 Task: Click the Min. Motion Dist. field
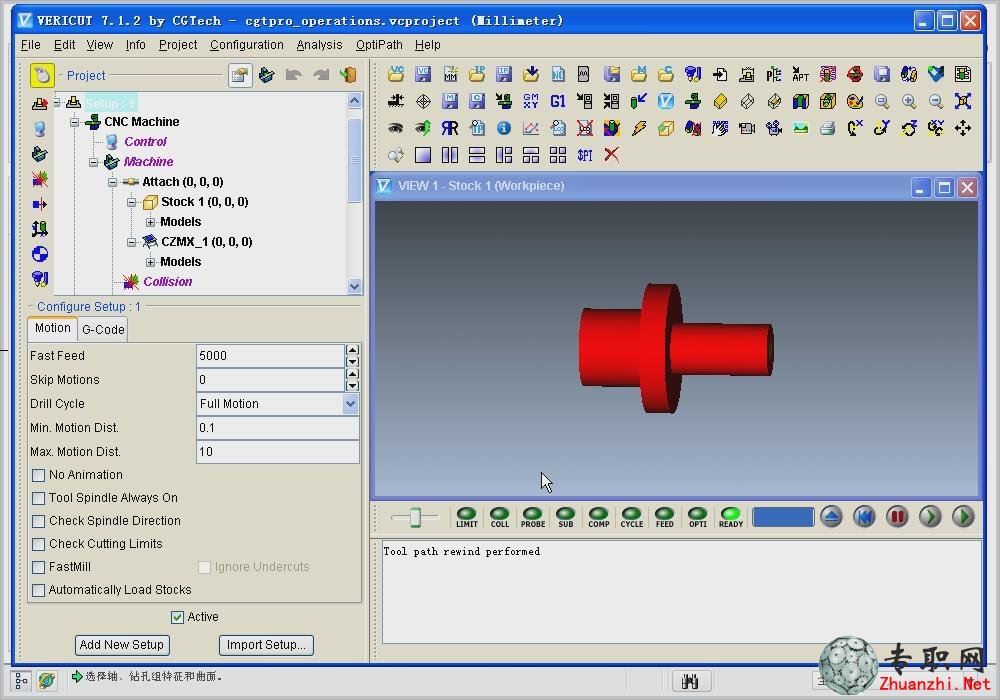[277, 428]
